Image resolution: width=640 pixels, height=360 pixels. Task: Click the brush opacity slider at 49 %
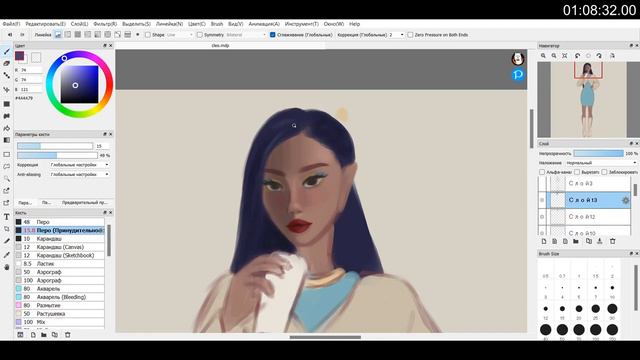(57, 156)
